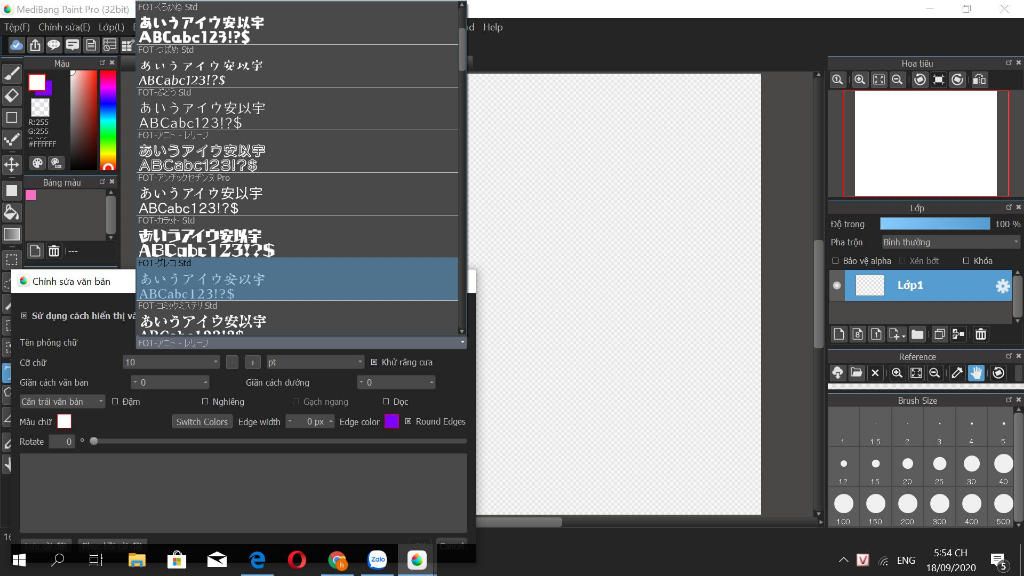This screenshot has height=576, width=1024.
Task: Open the Cỡ chữ font size dropdown
Action: (171, 362)
